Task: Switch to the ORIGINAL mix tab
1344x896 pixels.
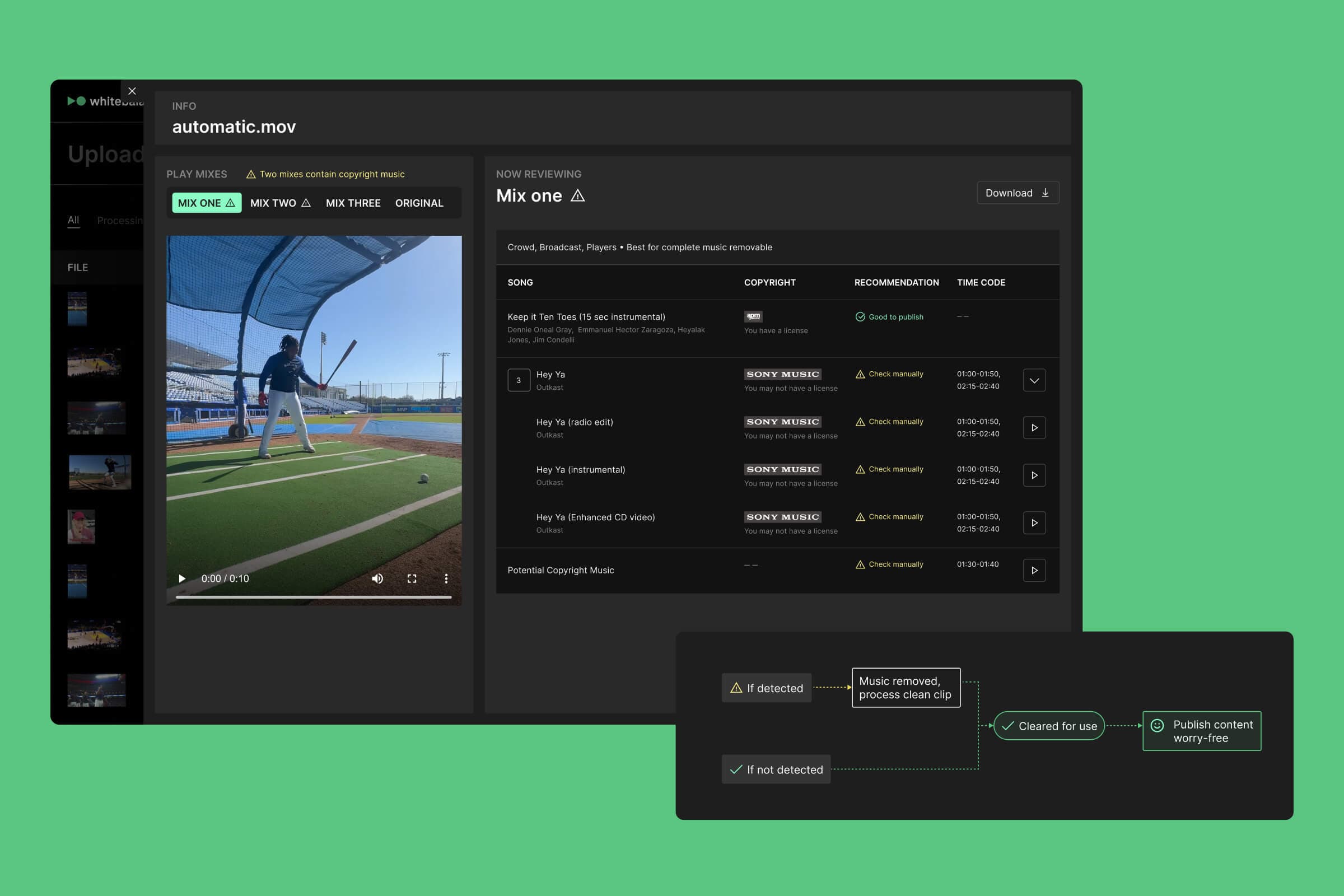Action: click(x=419, y=203)
